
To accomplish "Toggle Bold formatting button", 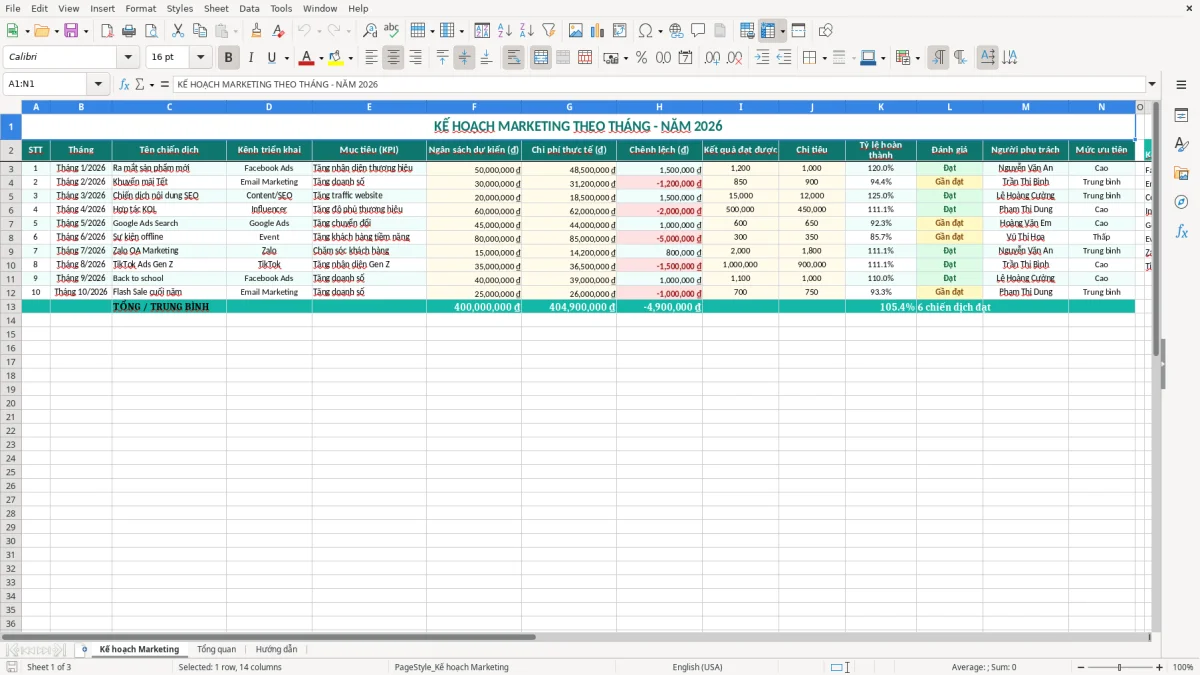I will [x=229, y=58].
